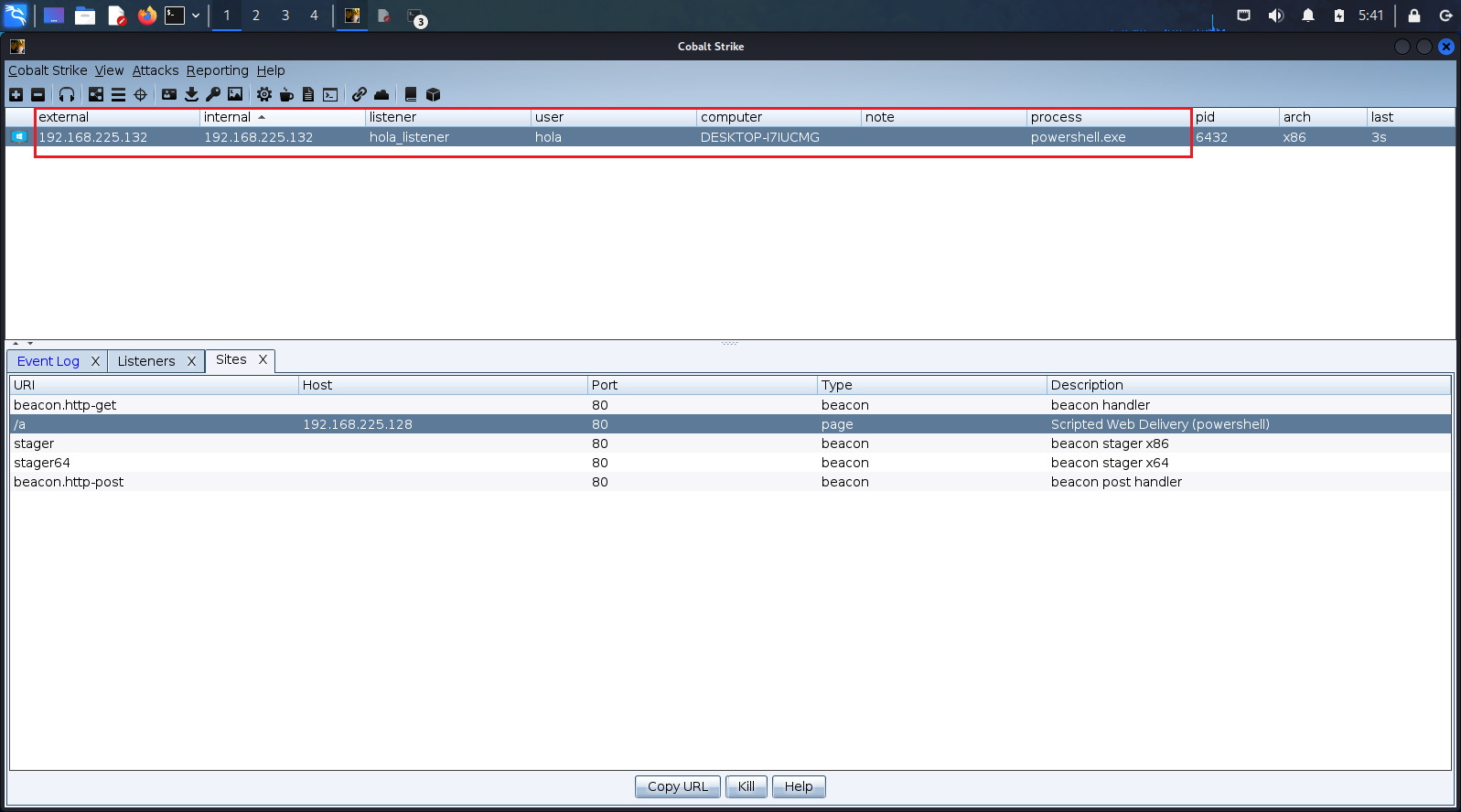Switch to workspace 4
The width and height of the screenshot is (1461, 812).
click(314, 16)
